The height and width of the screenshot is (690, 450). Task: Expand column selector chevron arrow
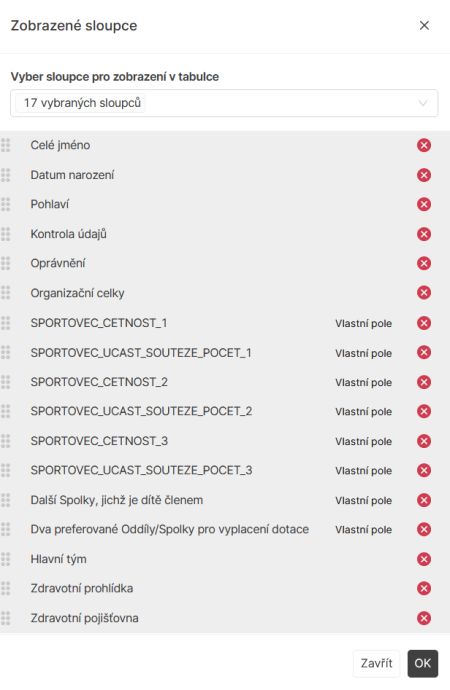tap(423, 103)
